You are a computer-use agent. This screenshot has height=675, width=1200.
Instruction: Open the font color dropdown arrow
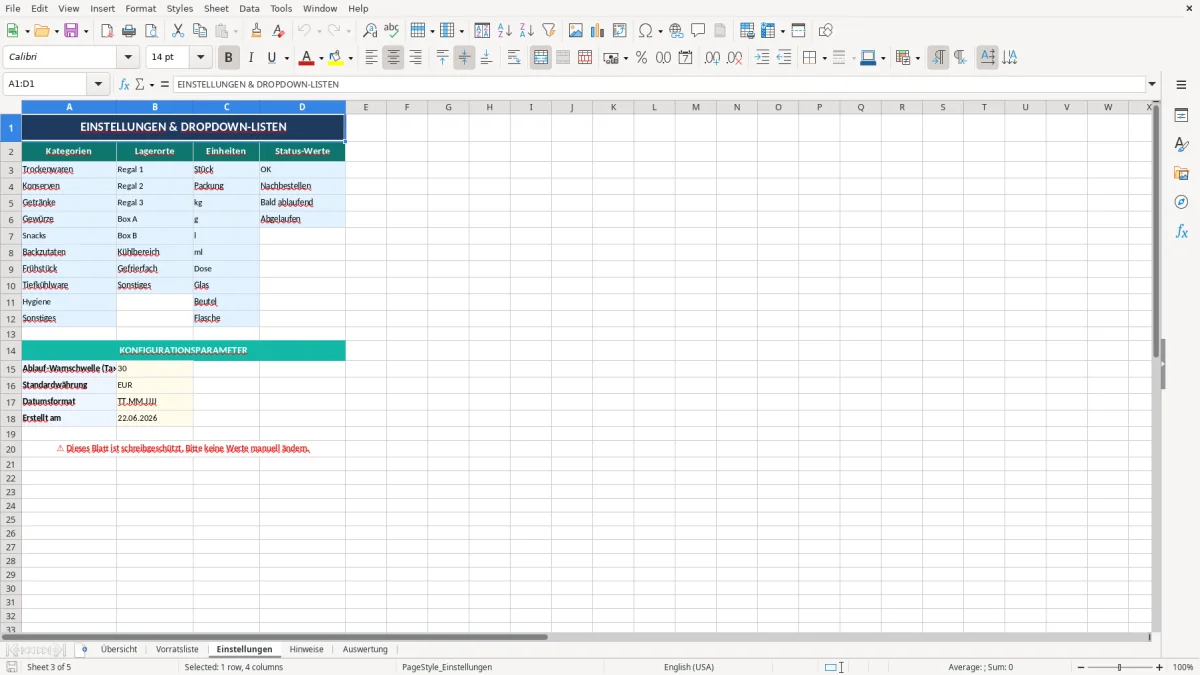[x=321, y=58]
